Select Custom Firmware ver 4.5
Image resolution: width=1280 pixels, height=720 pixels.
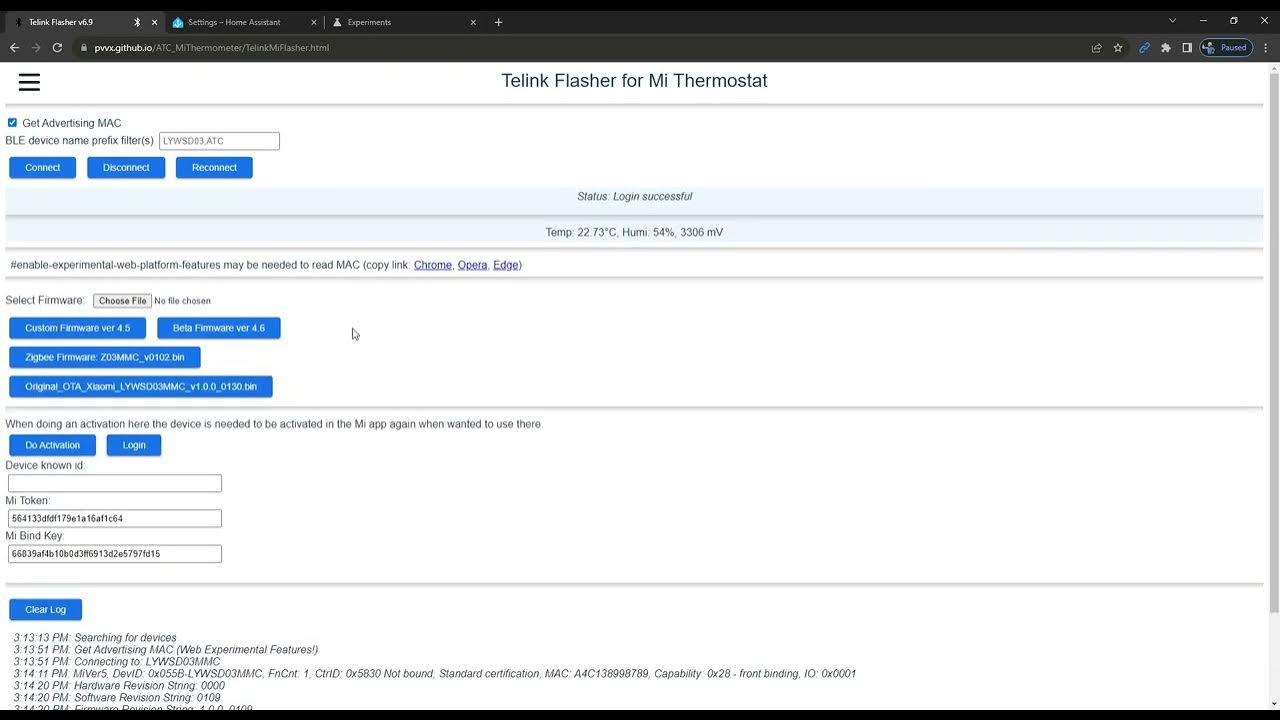[x=77, y=328]
